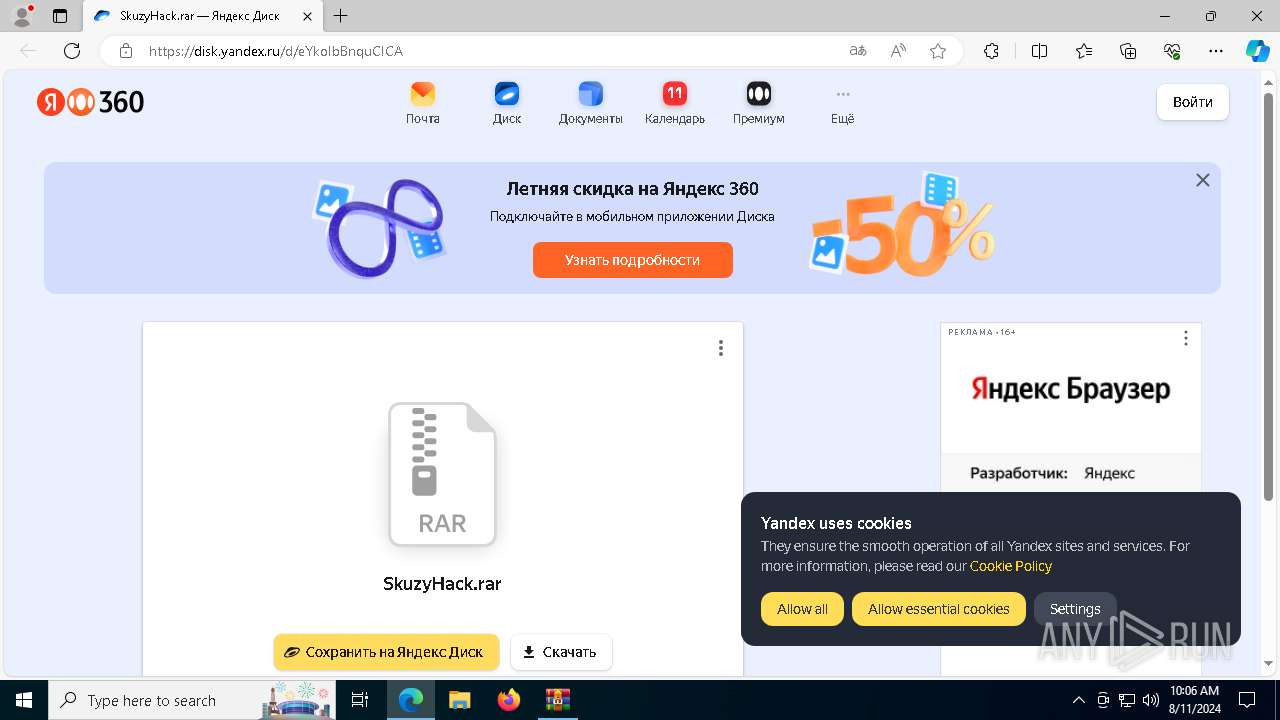Activate the Read aloud icon
This screenshot has height=720, width=1280.
(898, 51)
